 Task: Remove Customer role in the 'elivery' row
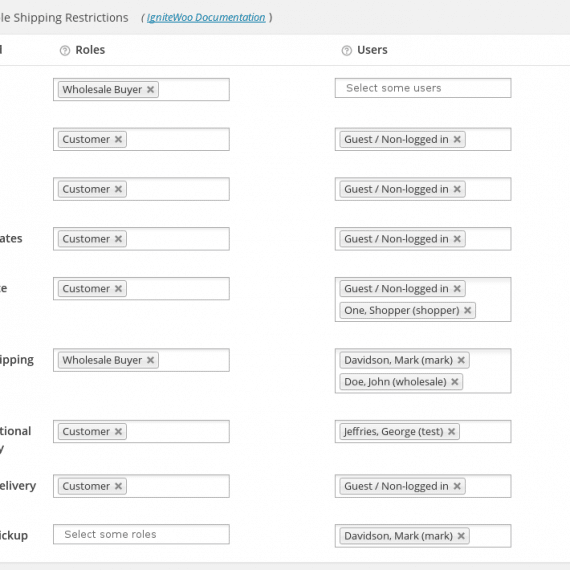click(118, 486)
